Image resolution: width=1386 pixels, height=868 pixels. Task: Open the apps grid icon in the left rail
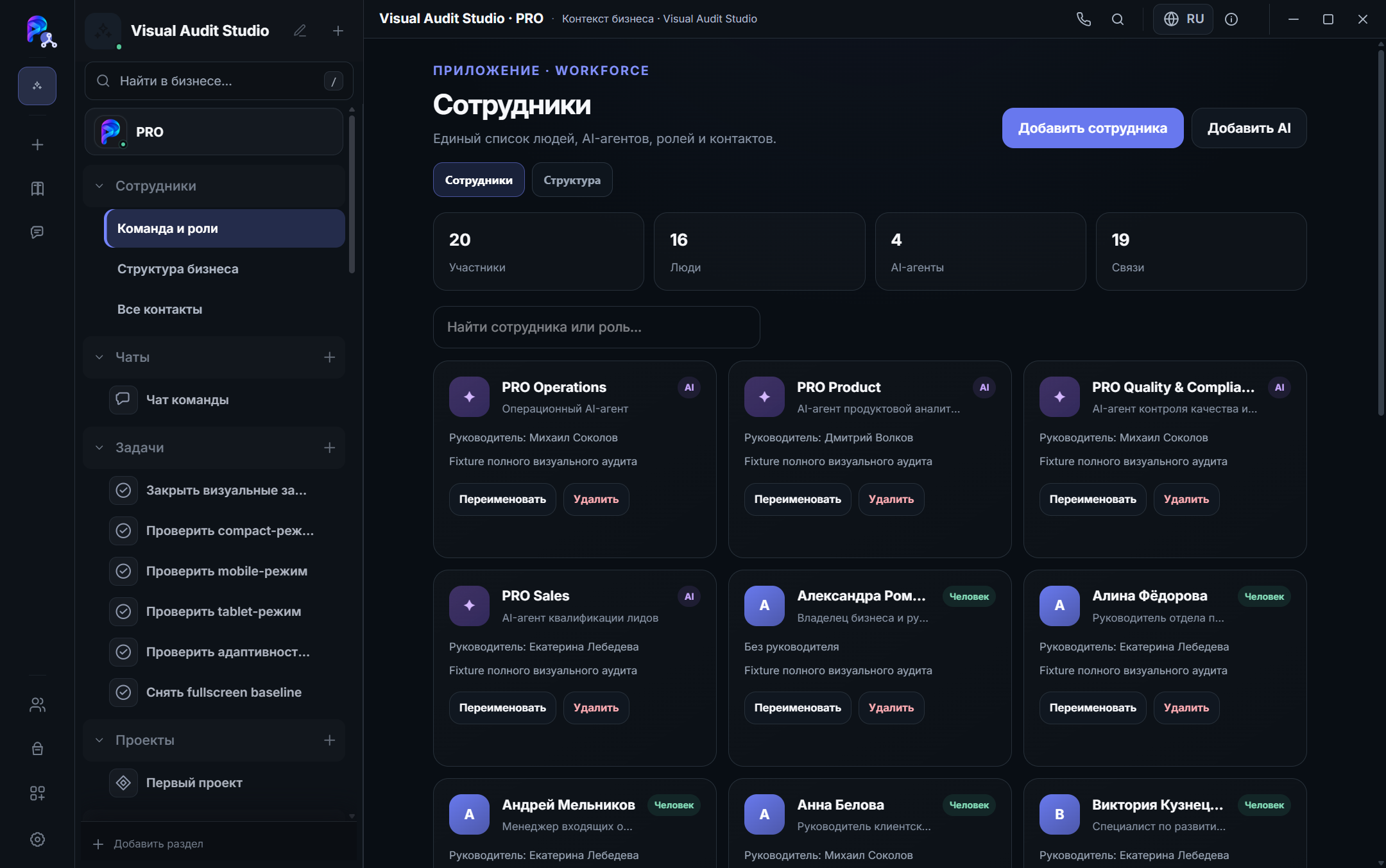click(x=37, y=794)
